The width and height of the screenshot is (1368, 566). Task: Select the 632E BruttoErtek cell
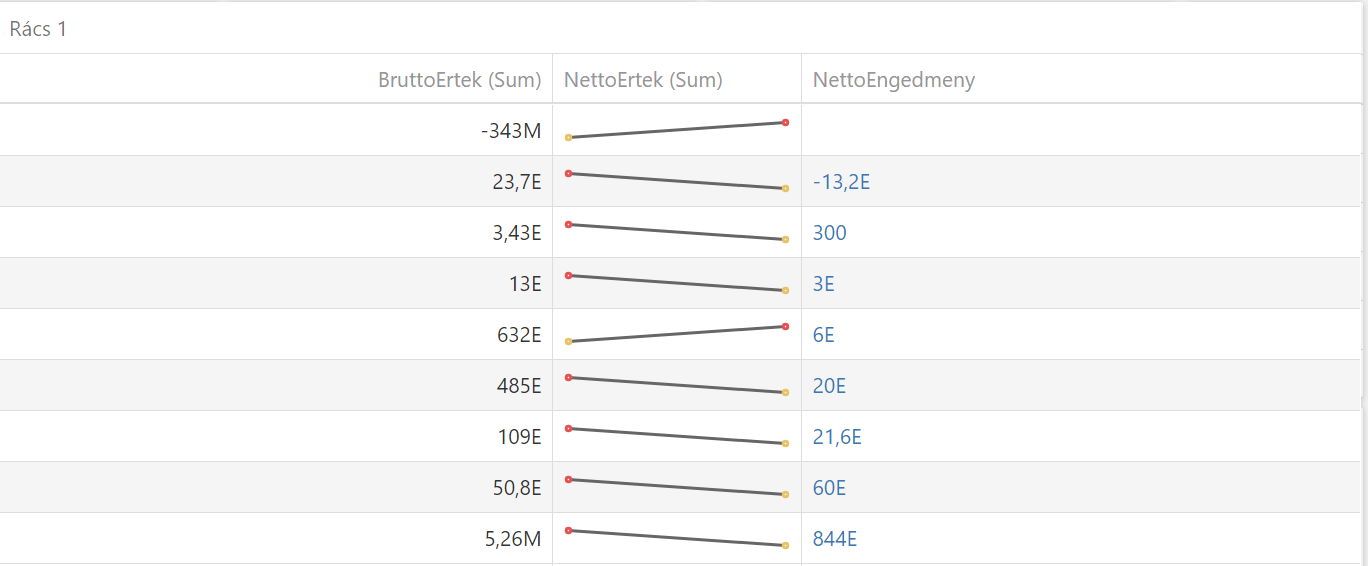coord(519,335)
